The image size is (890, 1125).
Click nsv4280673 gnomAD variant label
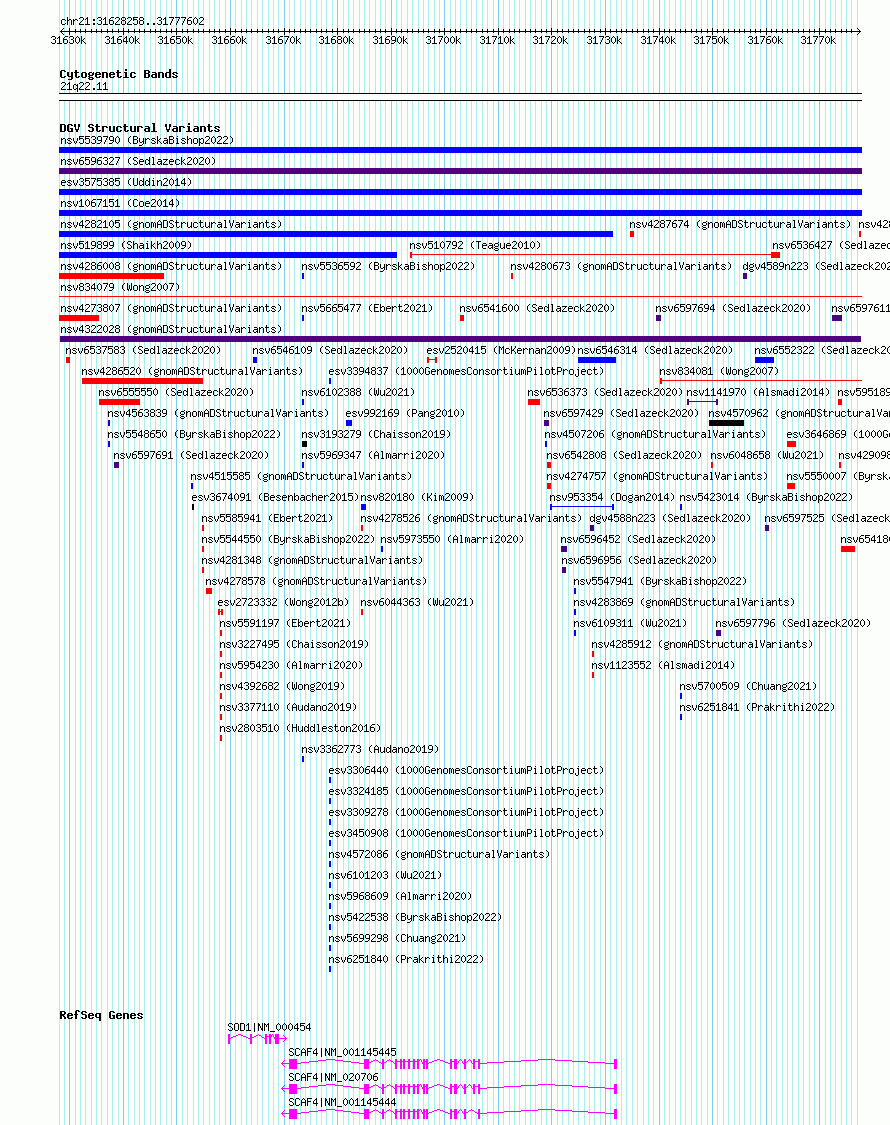click(x=622, y=266)
